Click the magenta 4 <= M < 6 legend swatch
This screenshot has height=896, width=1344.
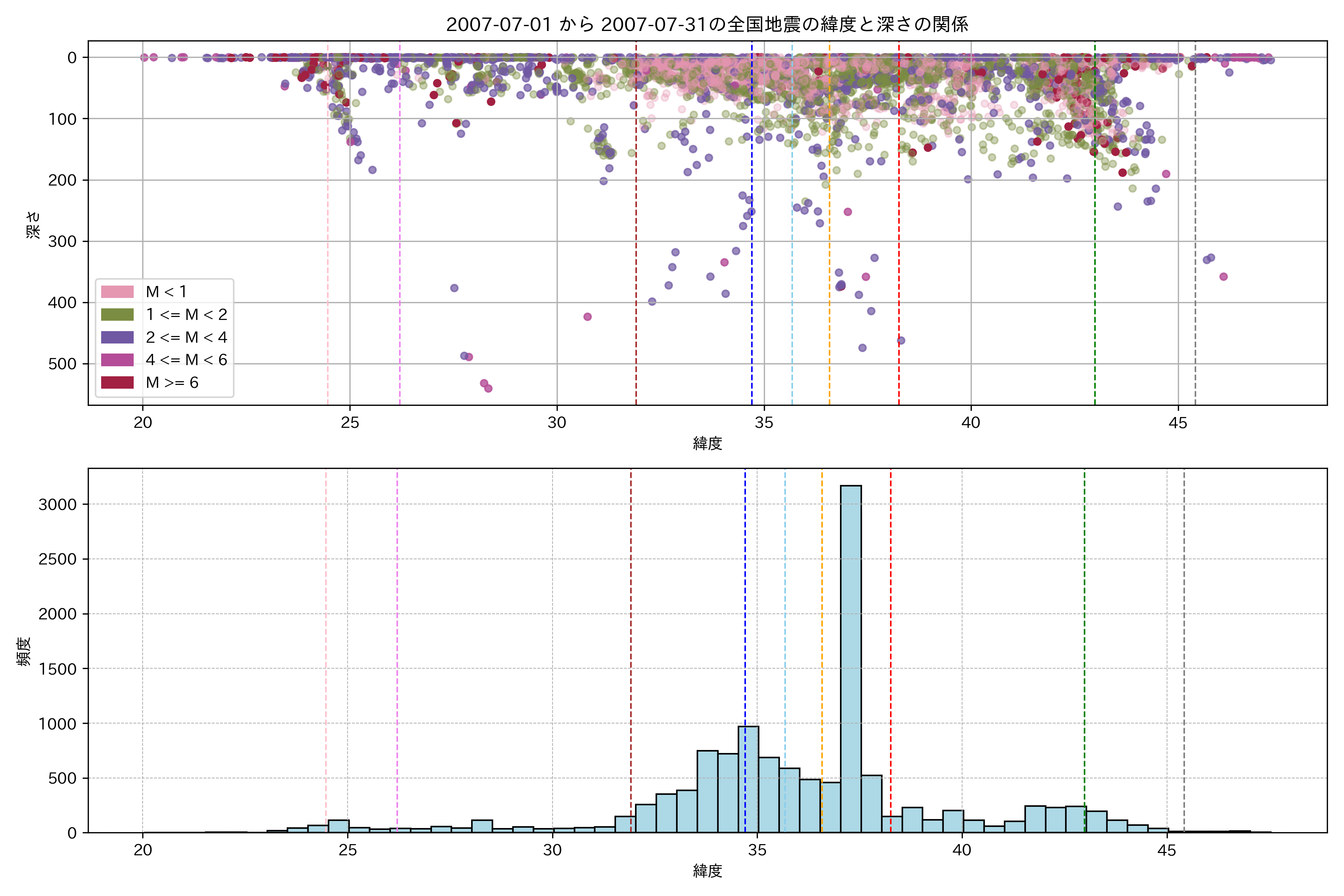(117, 360)
